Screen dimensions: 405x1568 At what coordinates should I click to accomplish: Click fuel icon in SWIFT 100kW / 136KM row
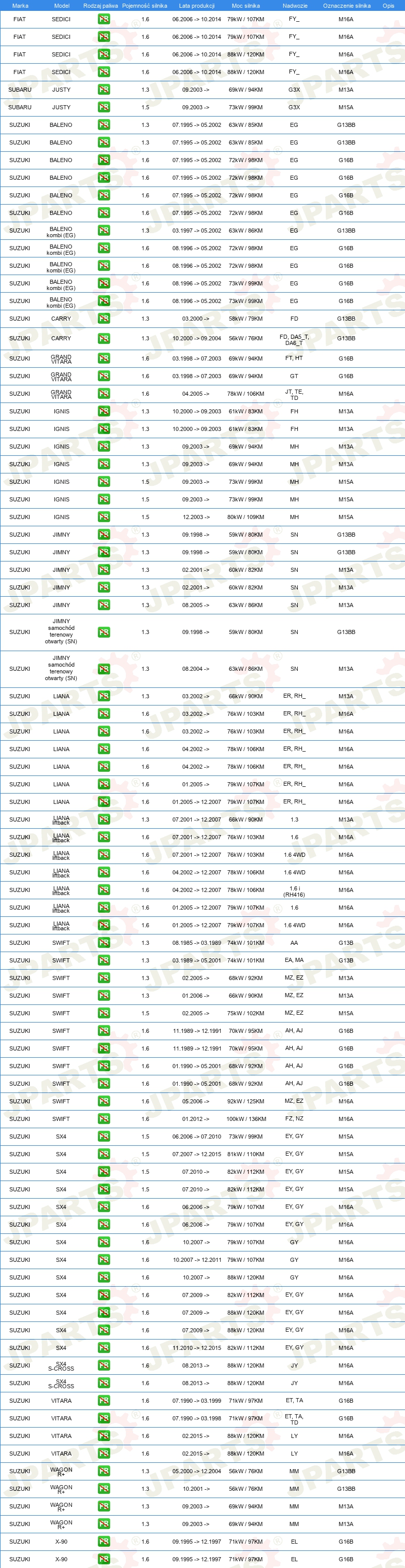click(x=104, y=1119)
